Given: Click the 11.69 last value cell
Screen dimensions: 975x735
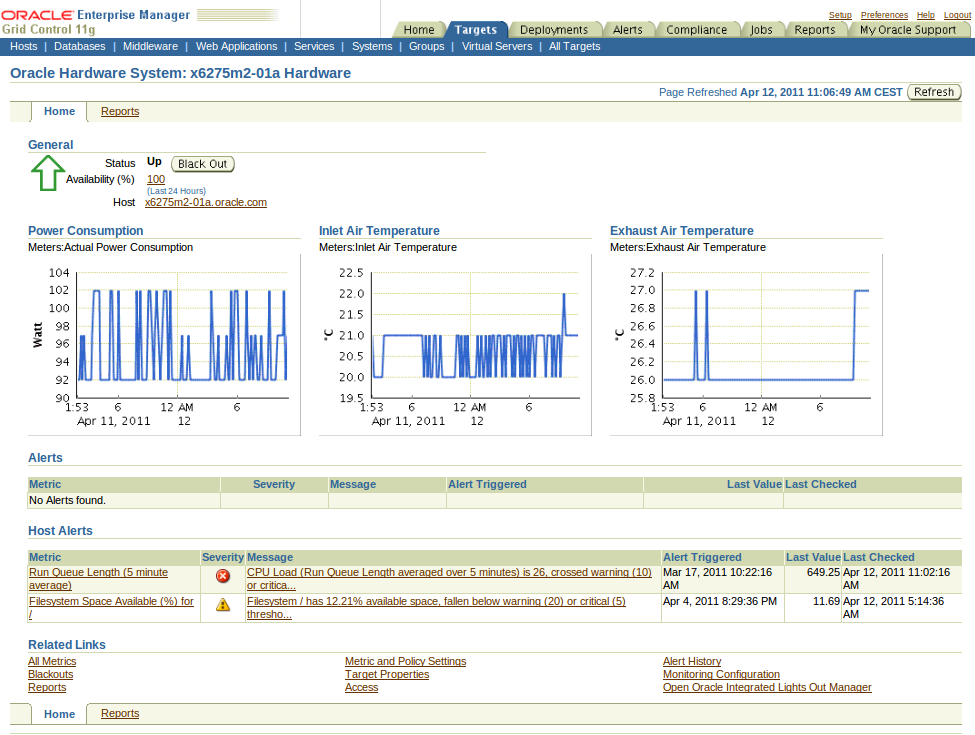Looking at the screenshot, I should [x=813, y=608].
